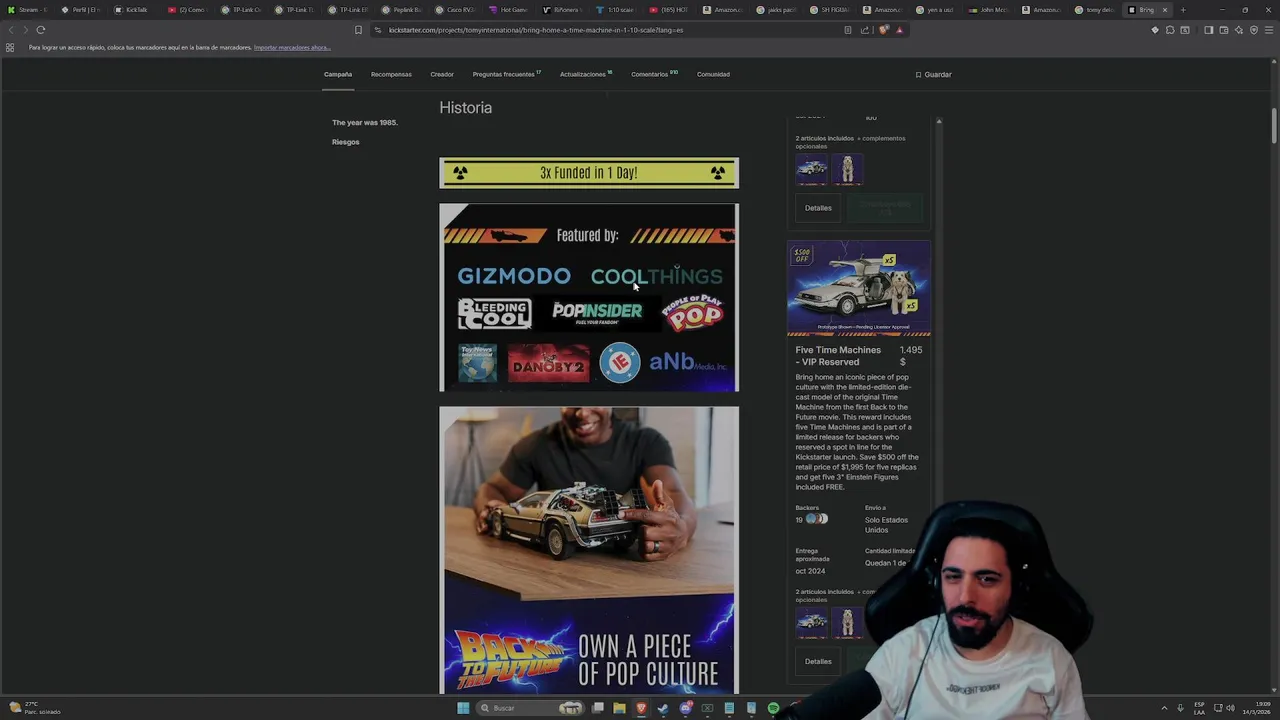1280x720 pixels.
Task: Open the Actualizaciones tab
Action: pos(586,74)
